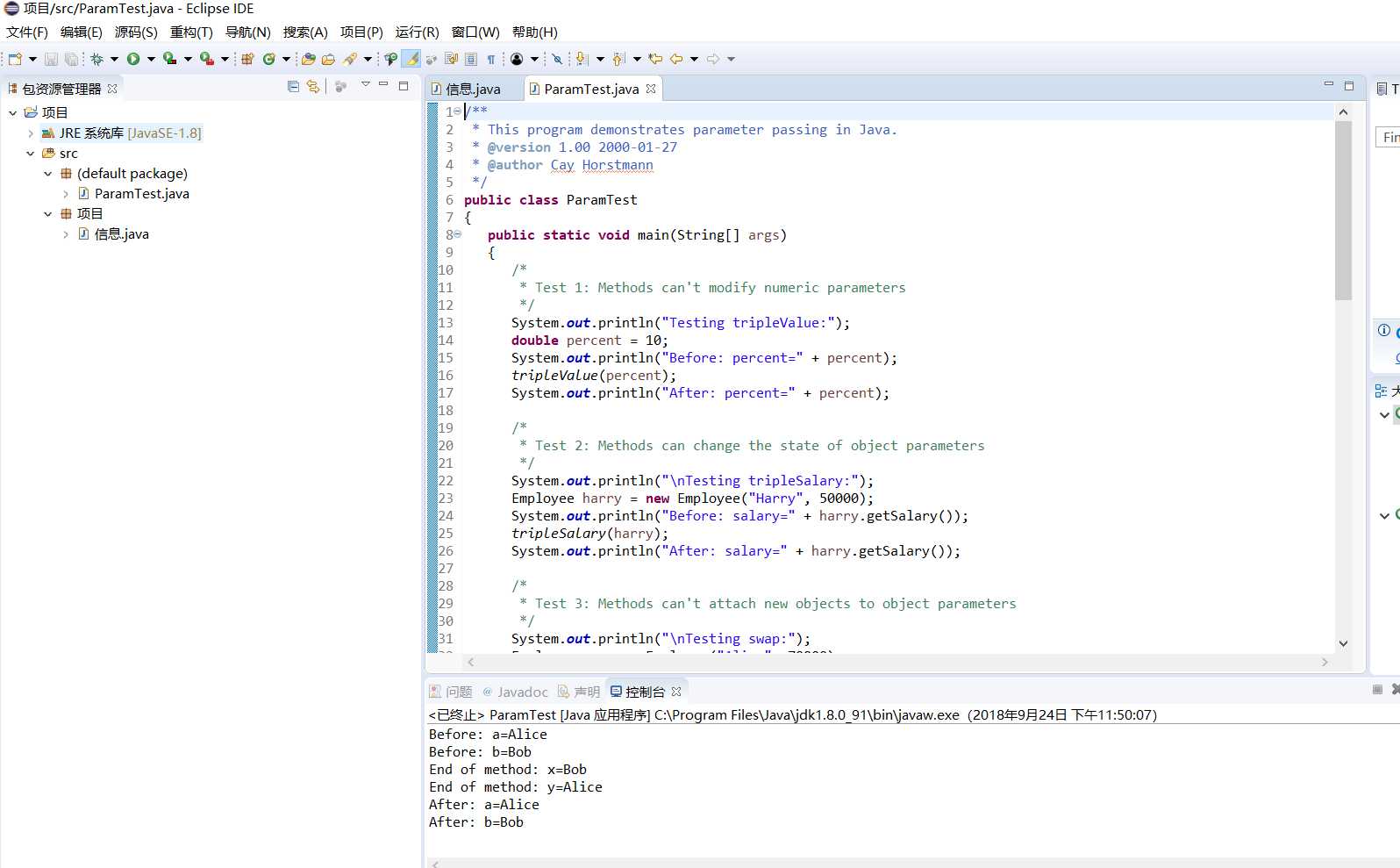The height and width of the screenshot is (868, 1400).
Task: Collapse the 项目 project node
Action: (x=12, y=112)
